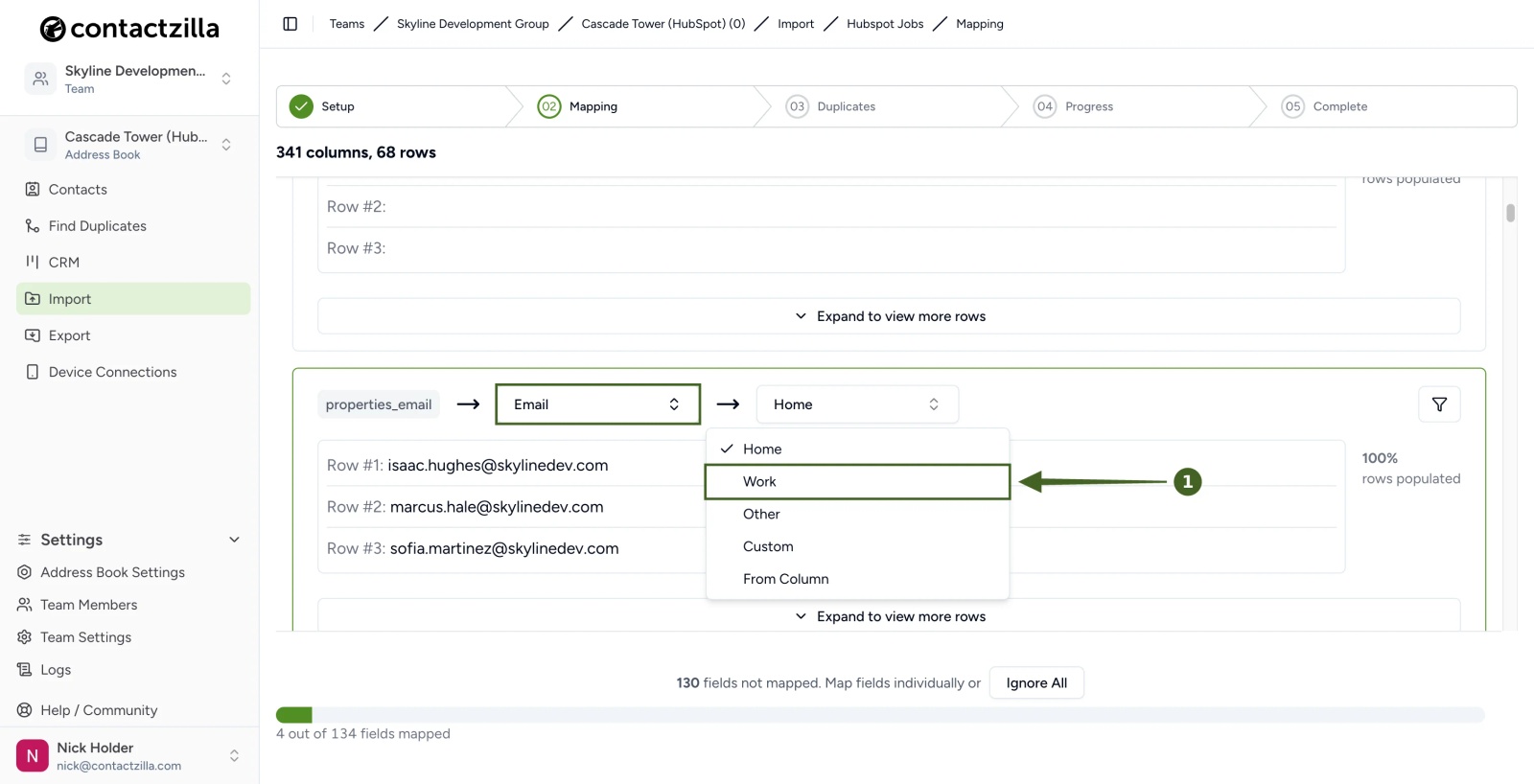Go to the Teams breadcrumb
This screenshot has width=1534, height=784.
click(347, 24)
